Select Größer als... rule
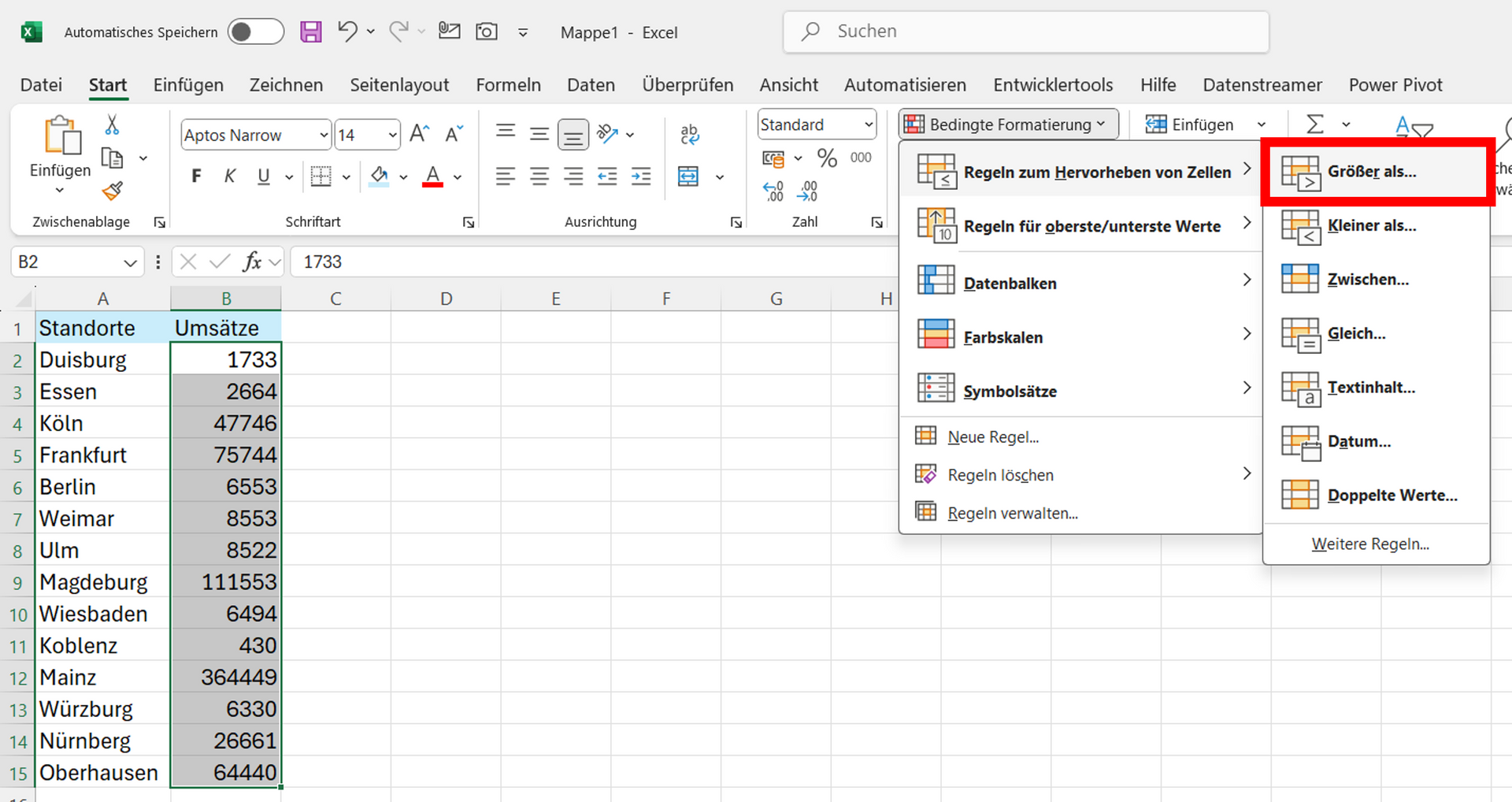Image resolution: width=1512 pixels, height=802 pixels. [1377, 172]
